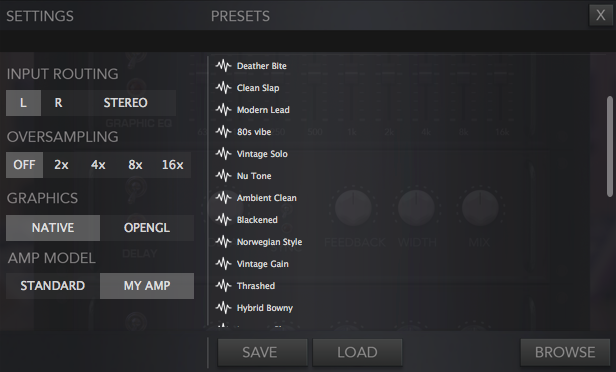The image size is (616, 372).
Task: Click the waveform icon beside Ambient Clean
Action: coord(224,198)
